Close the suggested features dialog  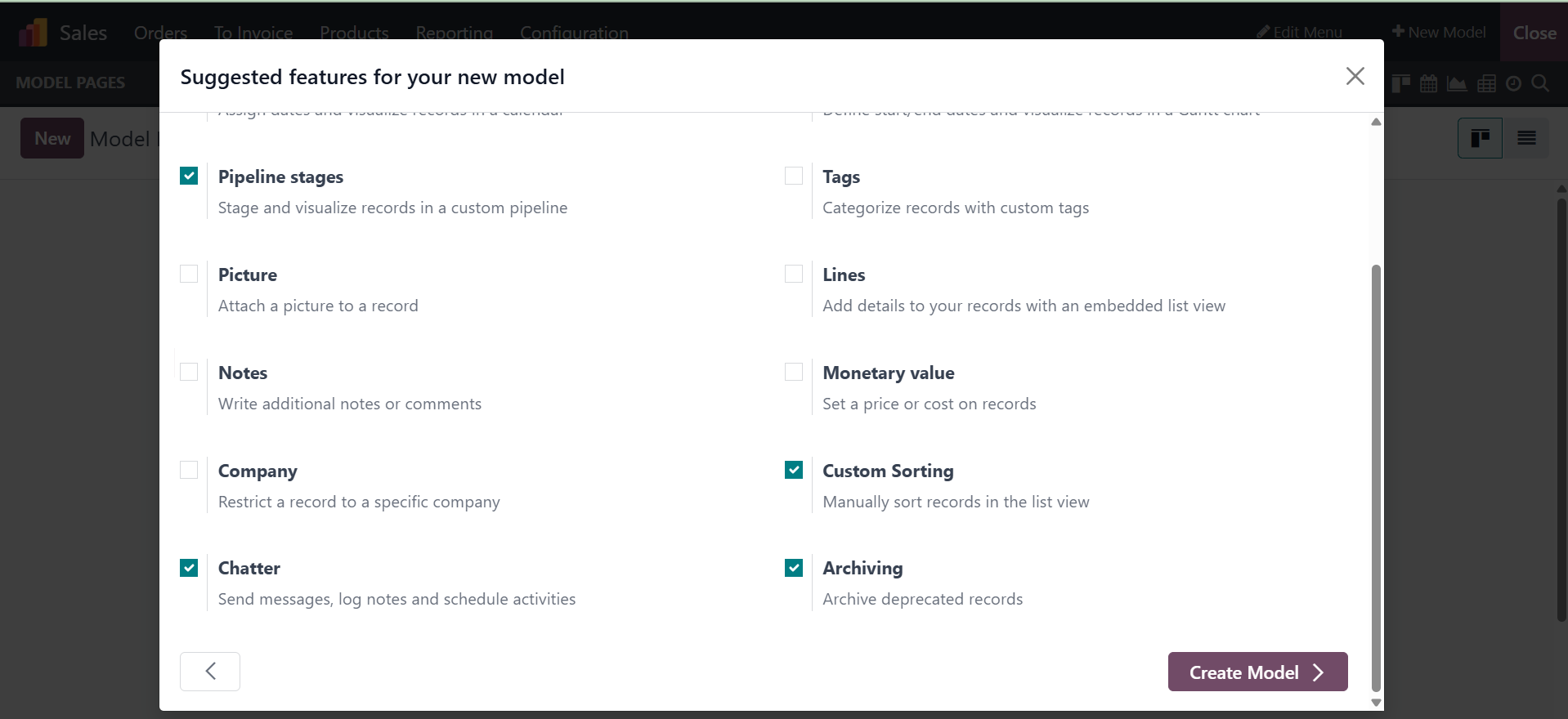coord(1355,76)
